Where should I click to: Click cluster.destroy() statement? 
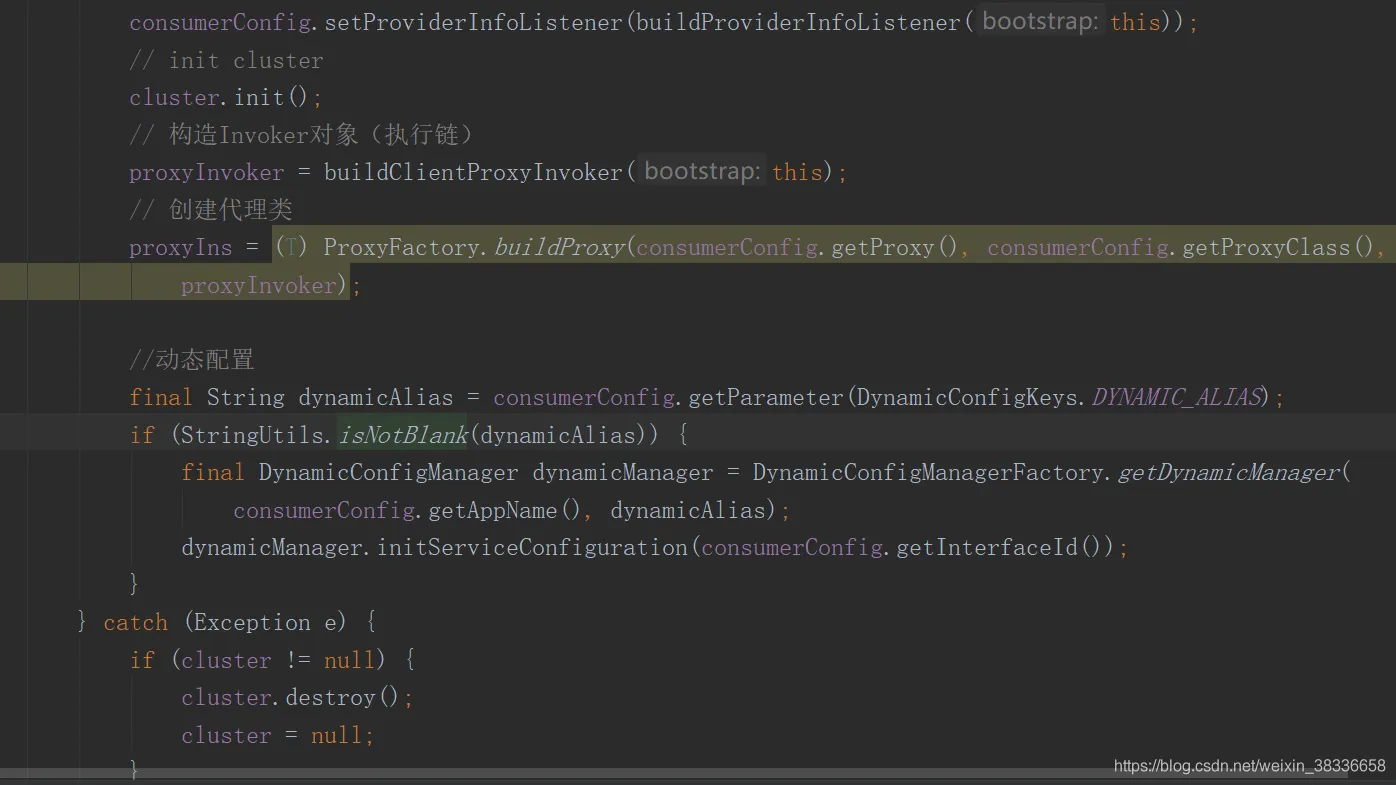297,697
